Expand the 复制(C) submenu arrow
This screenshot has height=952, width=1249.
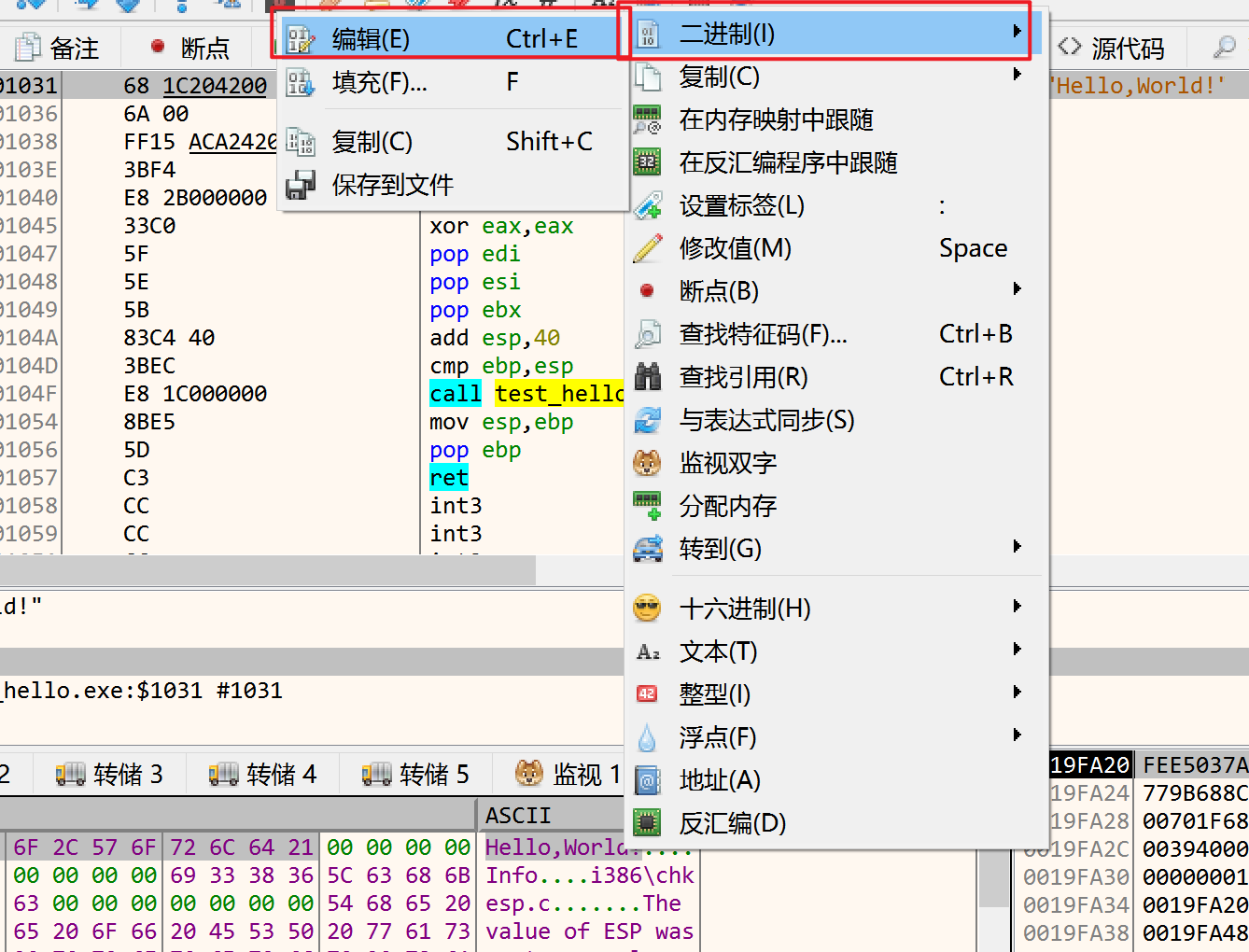(x=1017, y=77)
